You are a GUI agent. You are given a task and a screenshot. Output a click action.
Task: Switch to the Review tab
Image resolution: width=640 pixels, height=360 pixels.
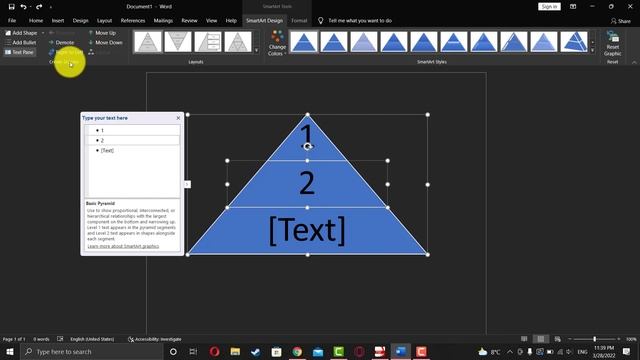click(189, 20)
